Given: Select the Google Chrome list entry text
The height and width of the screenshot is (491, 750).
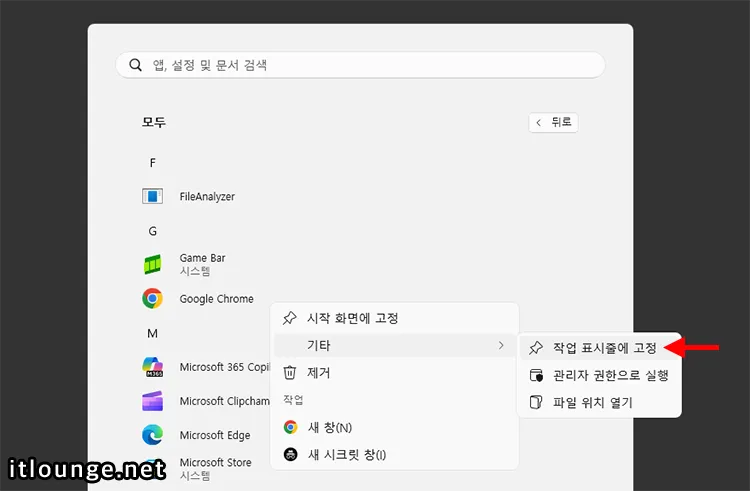Looking at the screenshot, I should 217,299.
